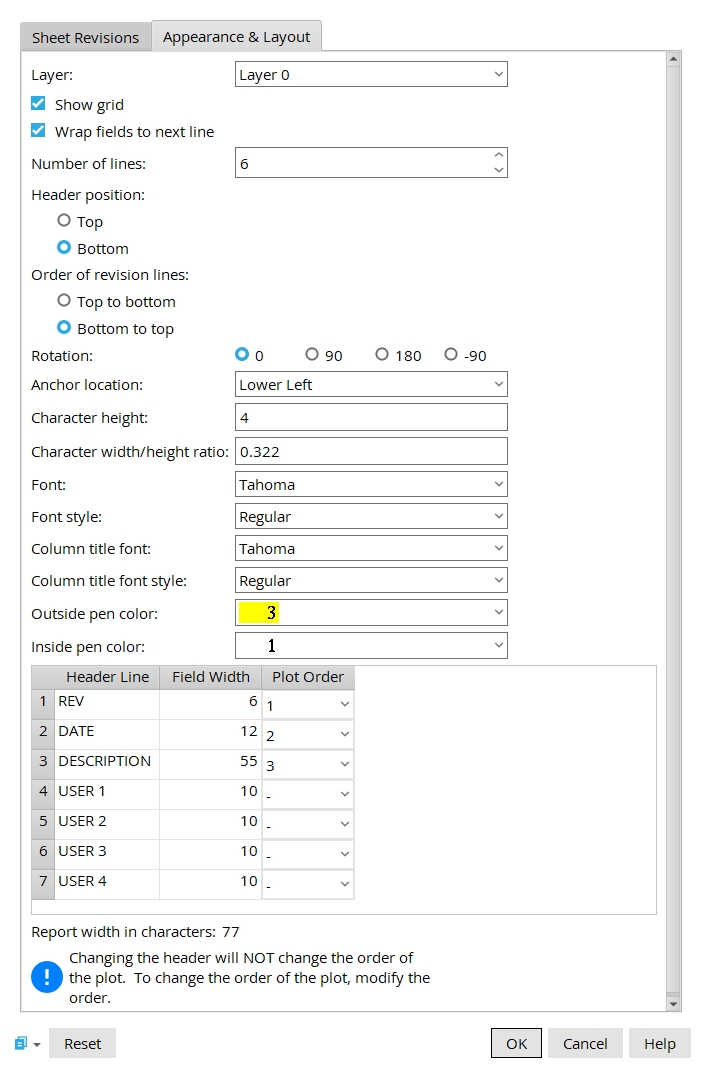This screenshot has height=1068, width=702.
Task: Uncheck the Show grid checkbox
Action: point(38,104)
